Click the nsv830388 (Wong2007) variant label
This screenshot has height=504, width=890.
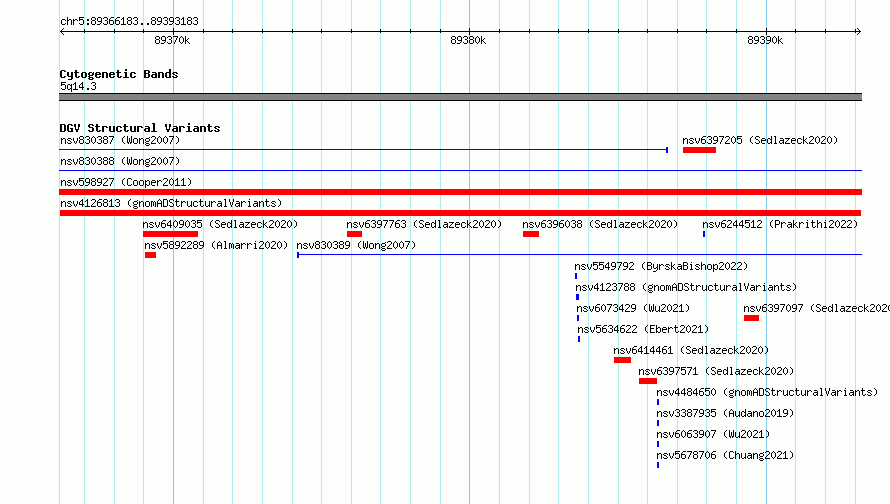point(120,161)
